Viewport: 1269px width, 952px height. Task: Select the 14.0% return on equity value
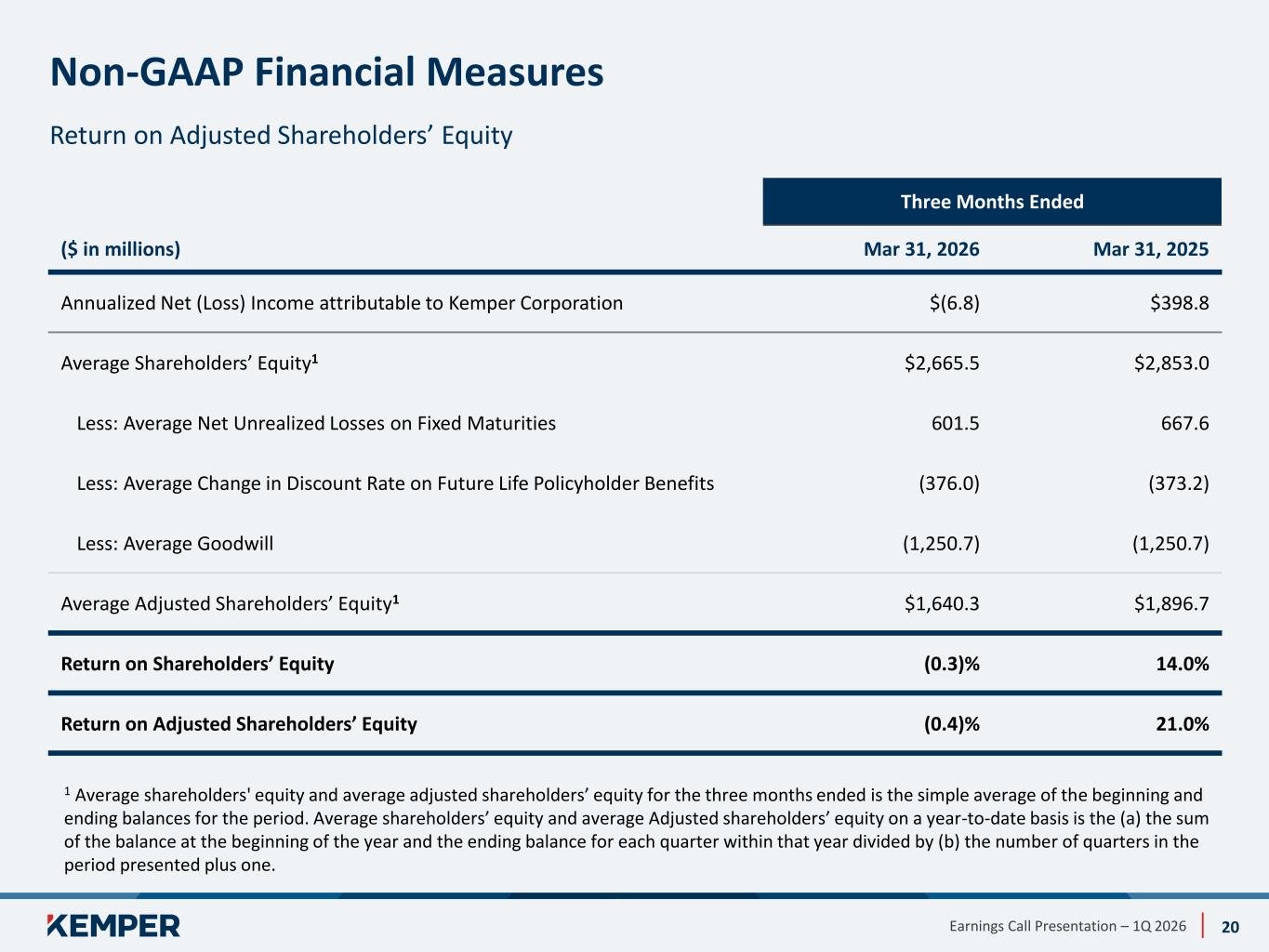pyautogui.click(x=1183, y=664)
